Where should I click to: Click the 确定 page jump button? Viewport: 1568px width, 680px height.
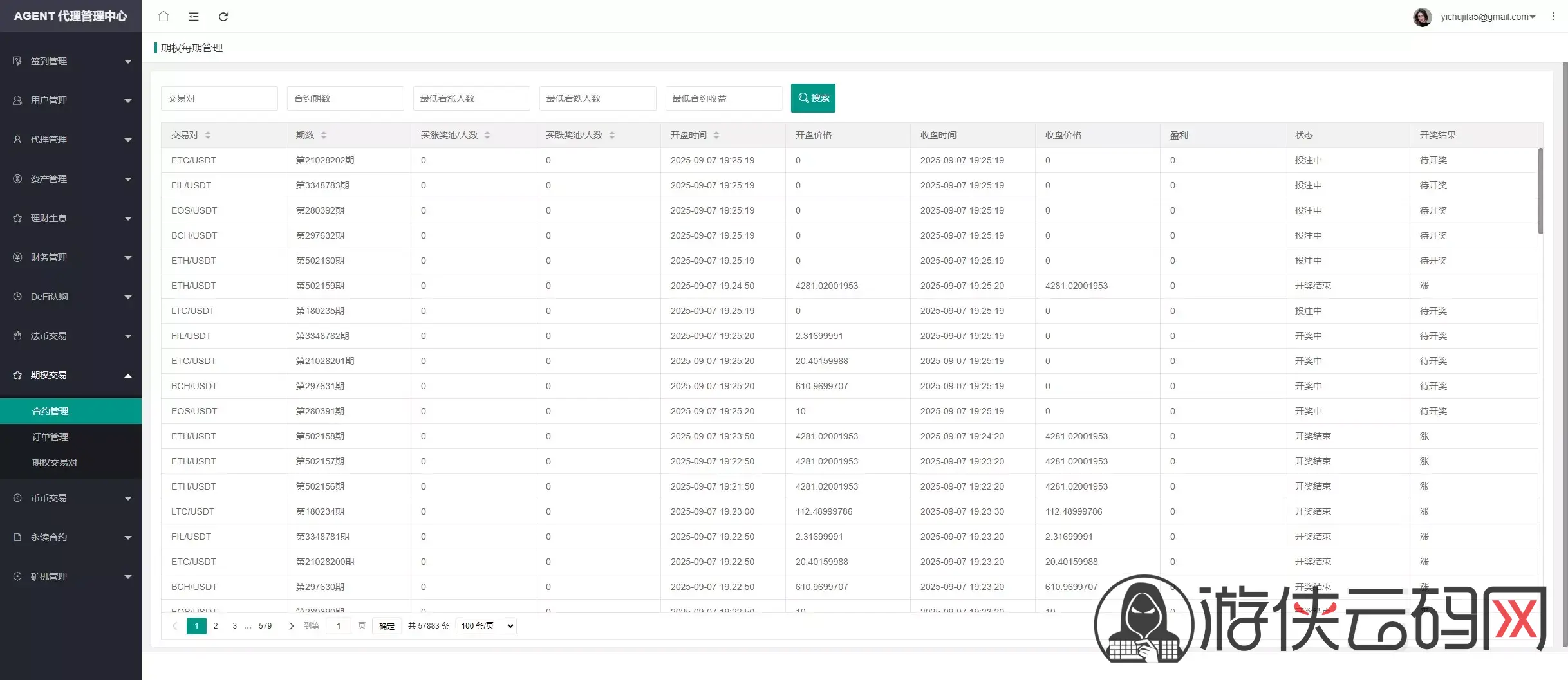tap(387, 626)
